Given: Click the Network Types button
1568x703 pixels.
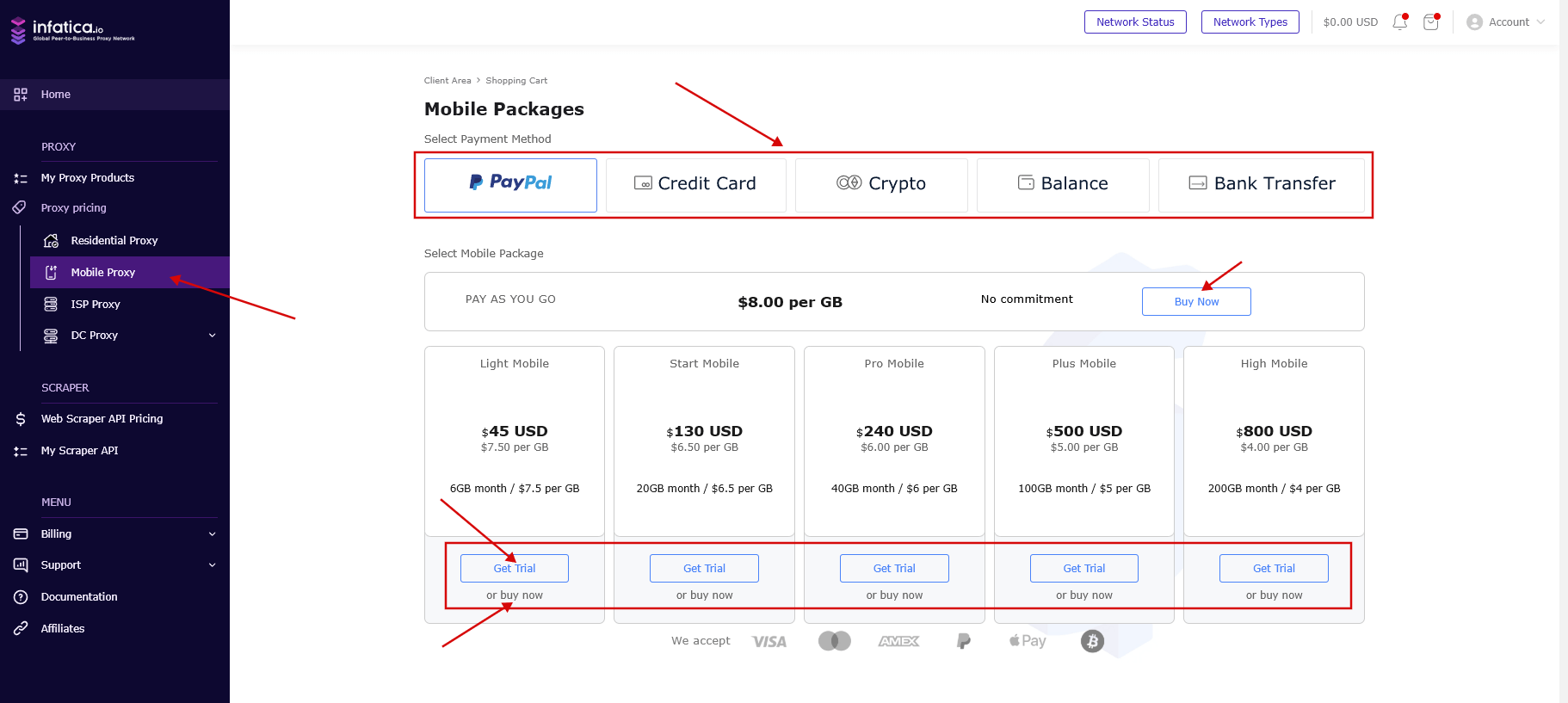Looking at the screenshot, I should pyautogui.click(x=1250, y=22).
